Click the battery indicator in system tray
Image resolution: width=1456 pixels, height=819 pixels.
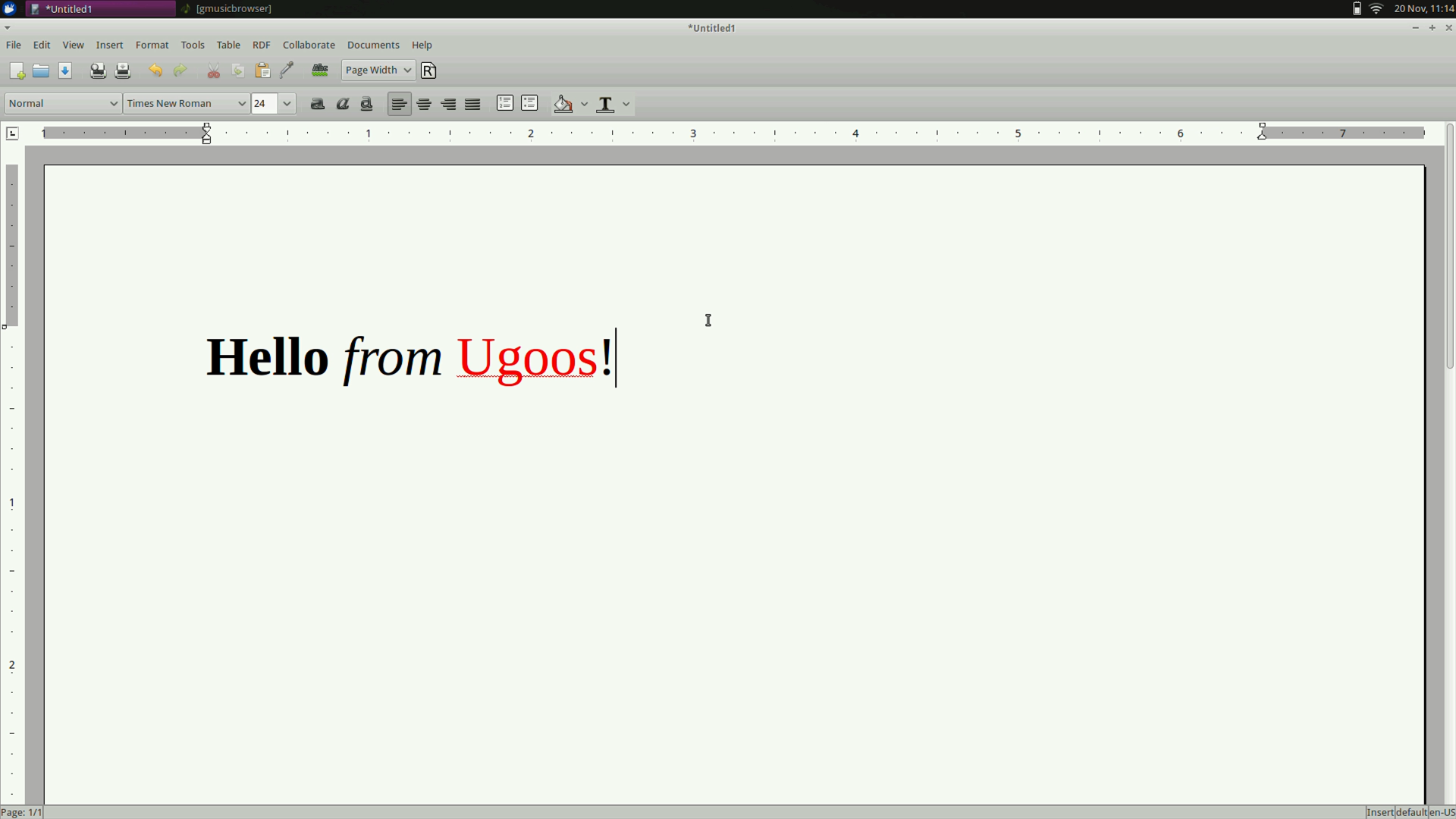tap(1357, 9)
